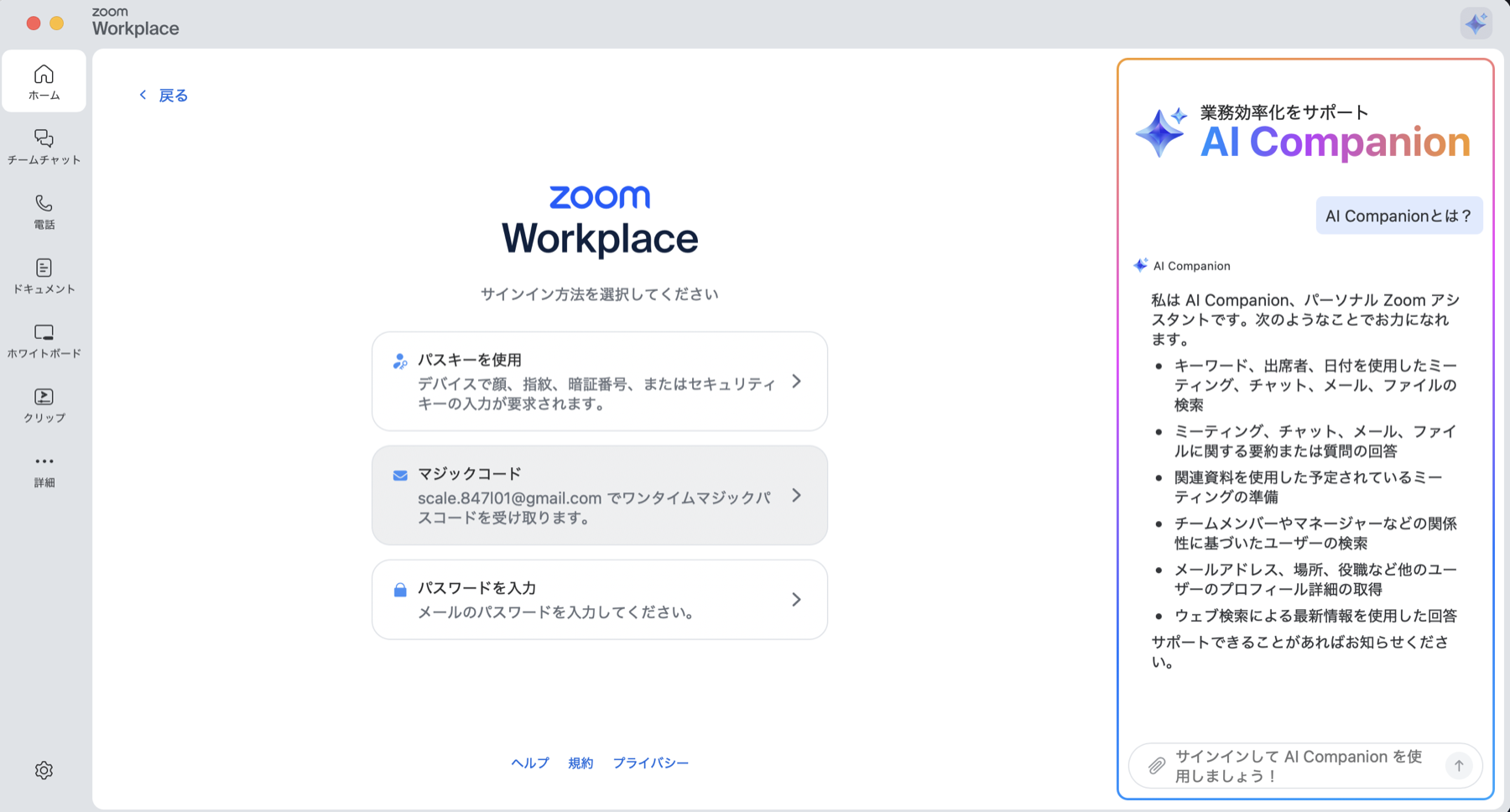This screenshot has width=1510, height=812.
Task: Choose パスキーを使用 sign-in option title
Action: coord(470,360)
